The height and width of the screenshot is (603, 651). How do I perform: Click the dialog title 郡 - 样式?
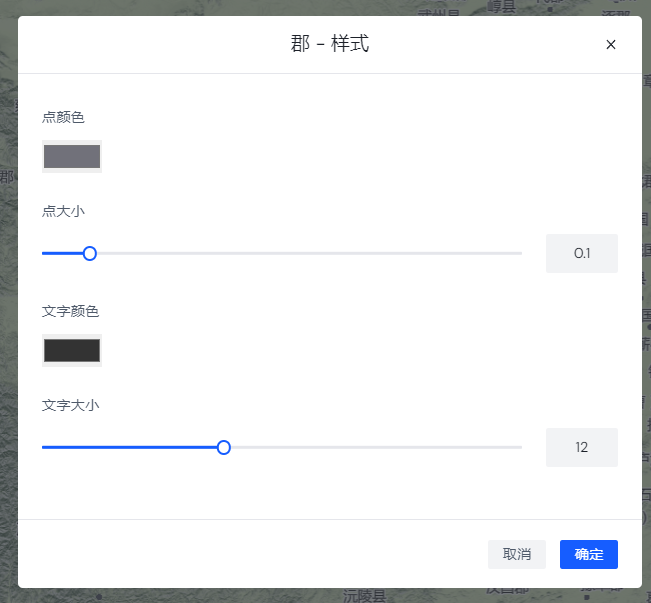[329, 45]
